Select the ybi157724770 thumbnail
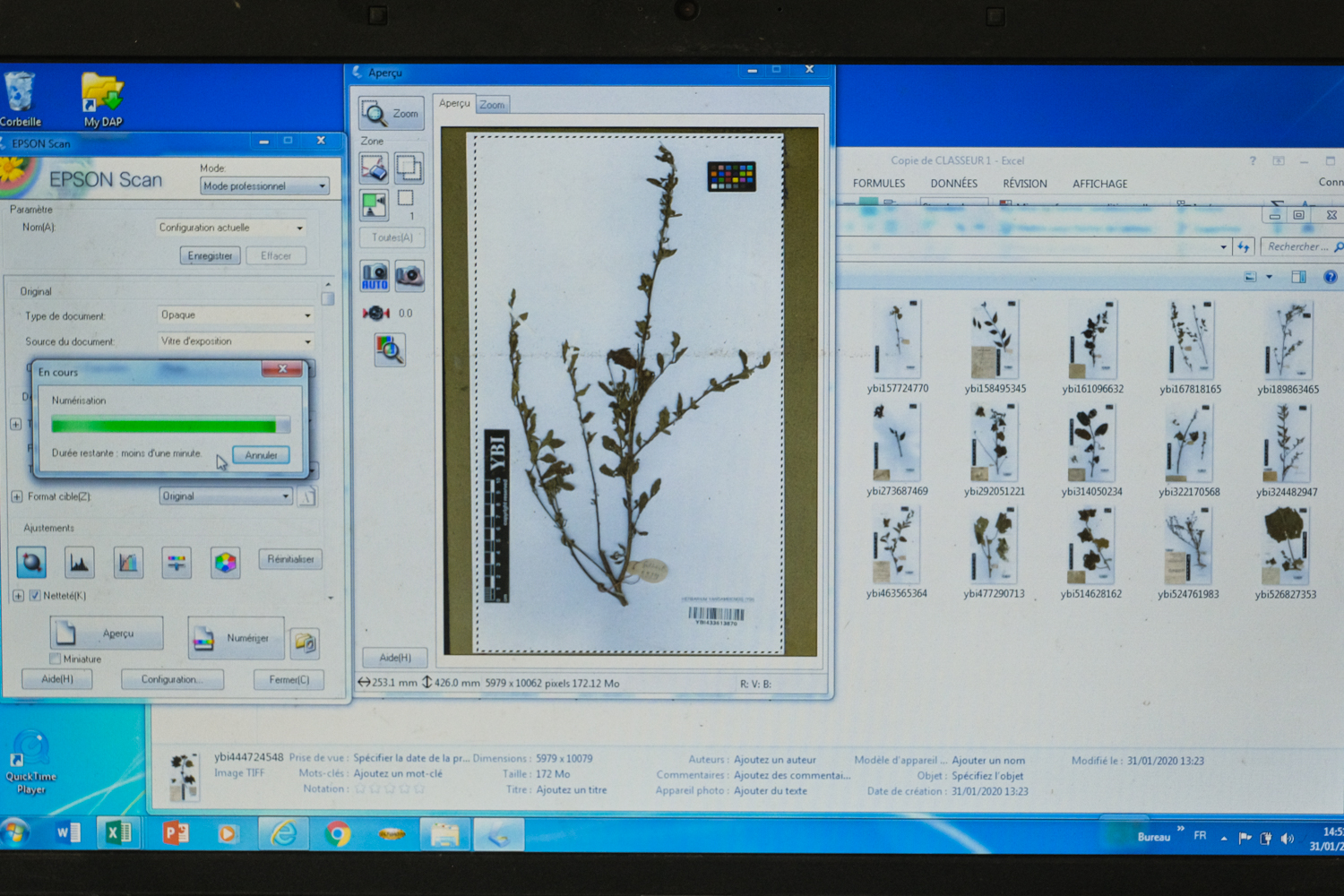Screen dimensions: 1344x896 [x=897, y=348]
